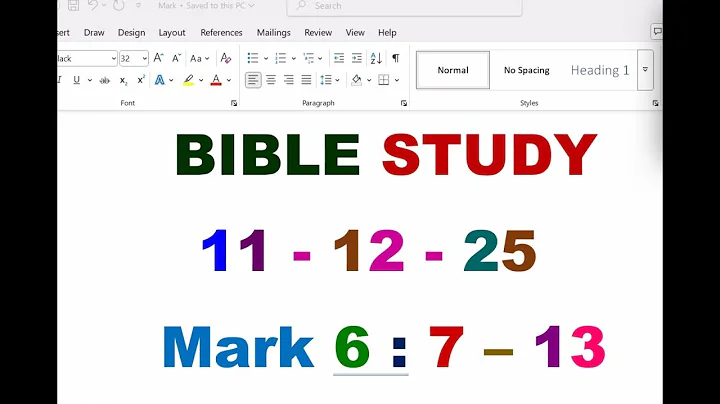Apply numbered list
720x404 pixels.
click(x=280, y=58)
